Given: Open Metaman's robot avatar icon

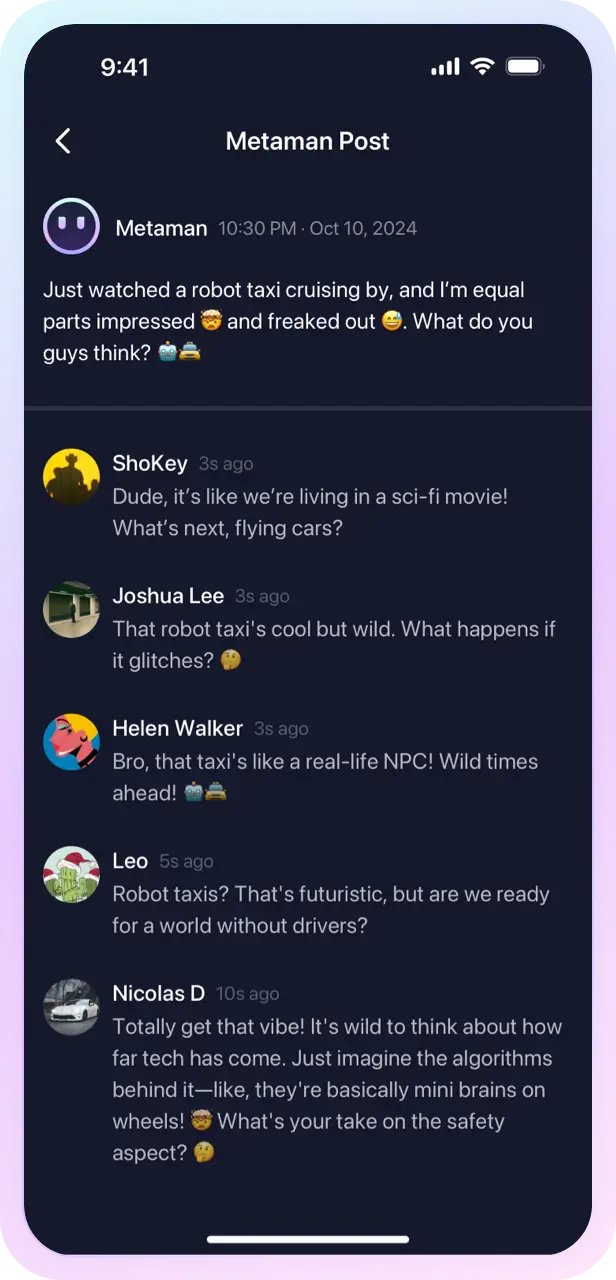Looking at the screenshot, I should click(71, 226).
